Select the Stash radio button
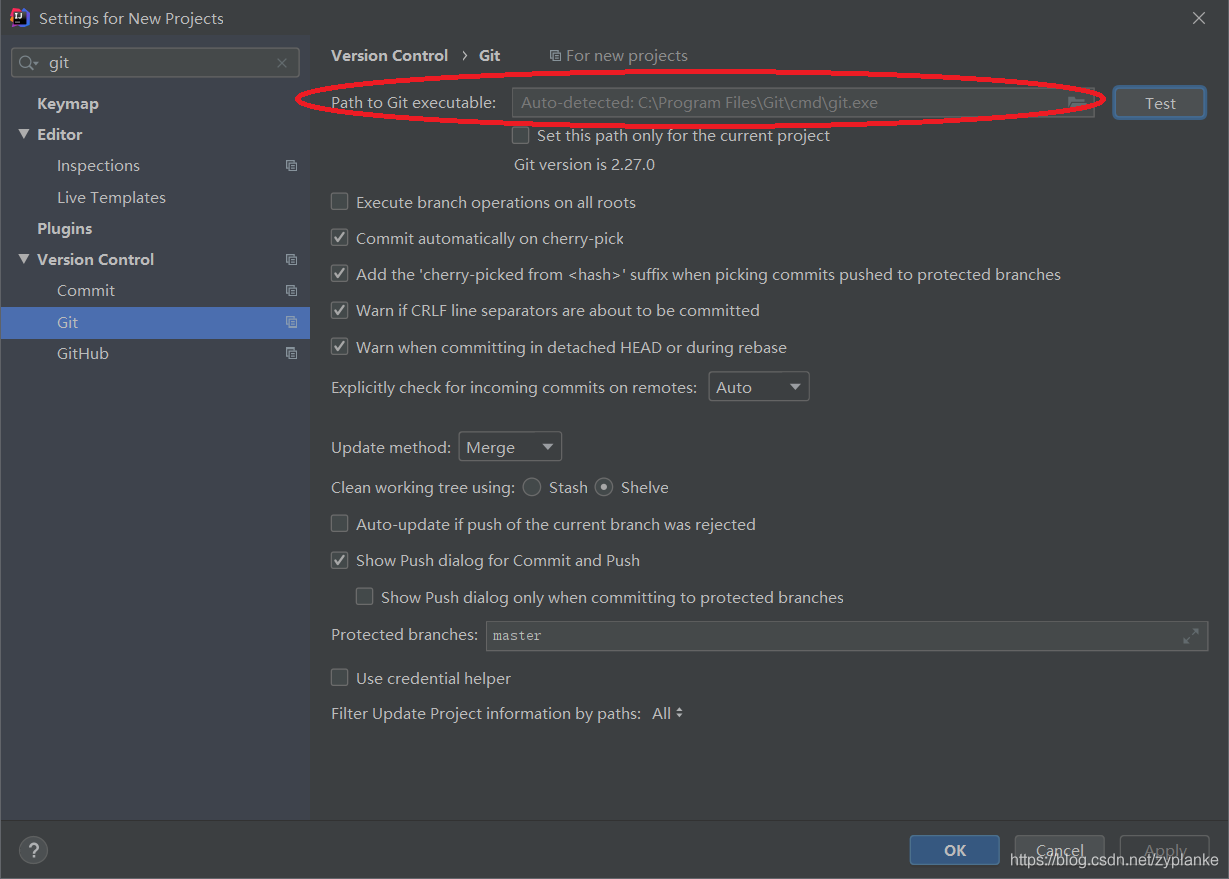This screenshot has width=1229, height=879. (x=531, y=487)
